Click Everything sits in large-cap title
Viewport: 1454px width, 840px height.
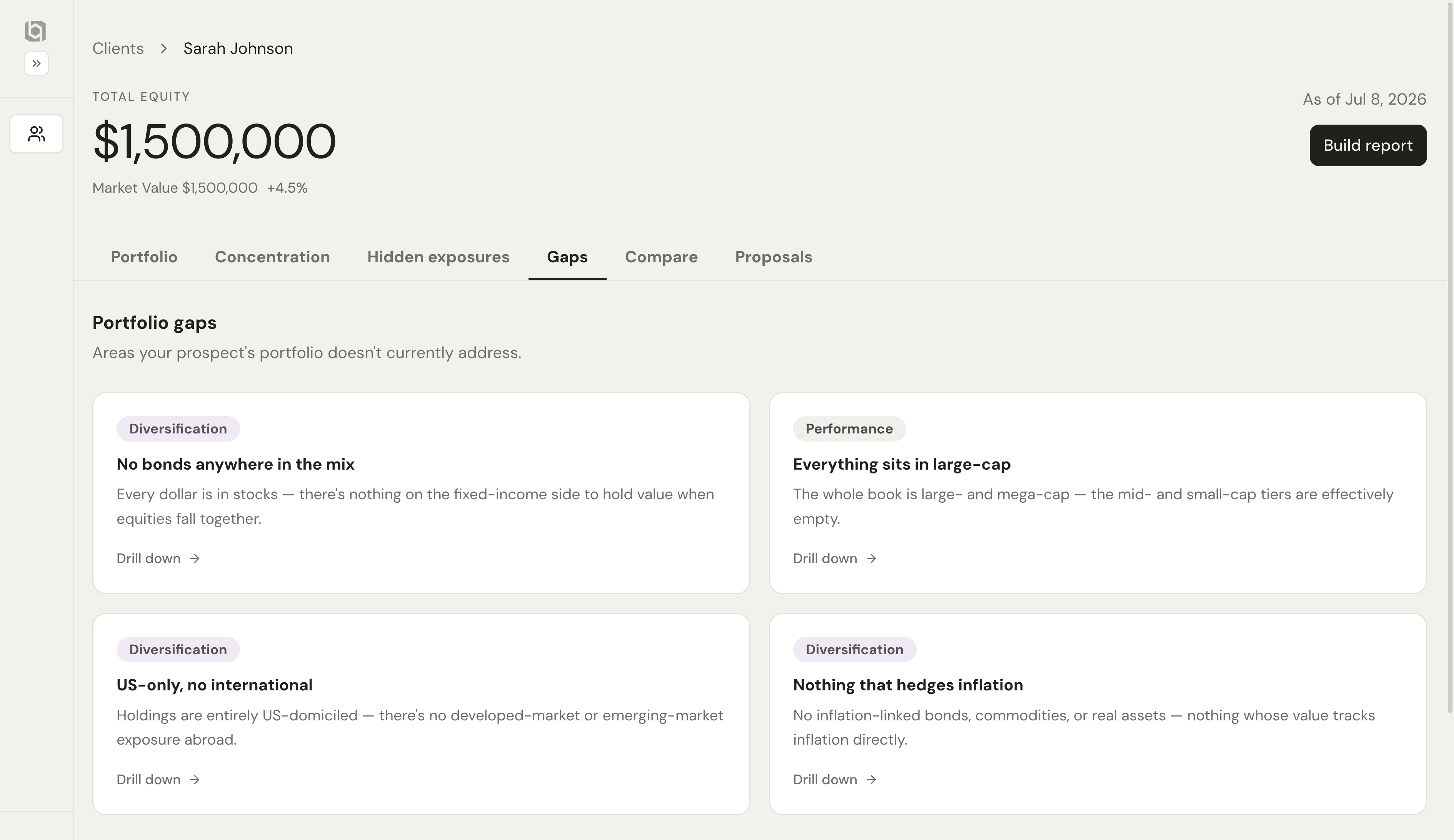coord(902,465)
